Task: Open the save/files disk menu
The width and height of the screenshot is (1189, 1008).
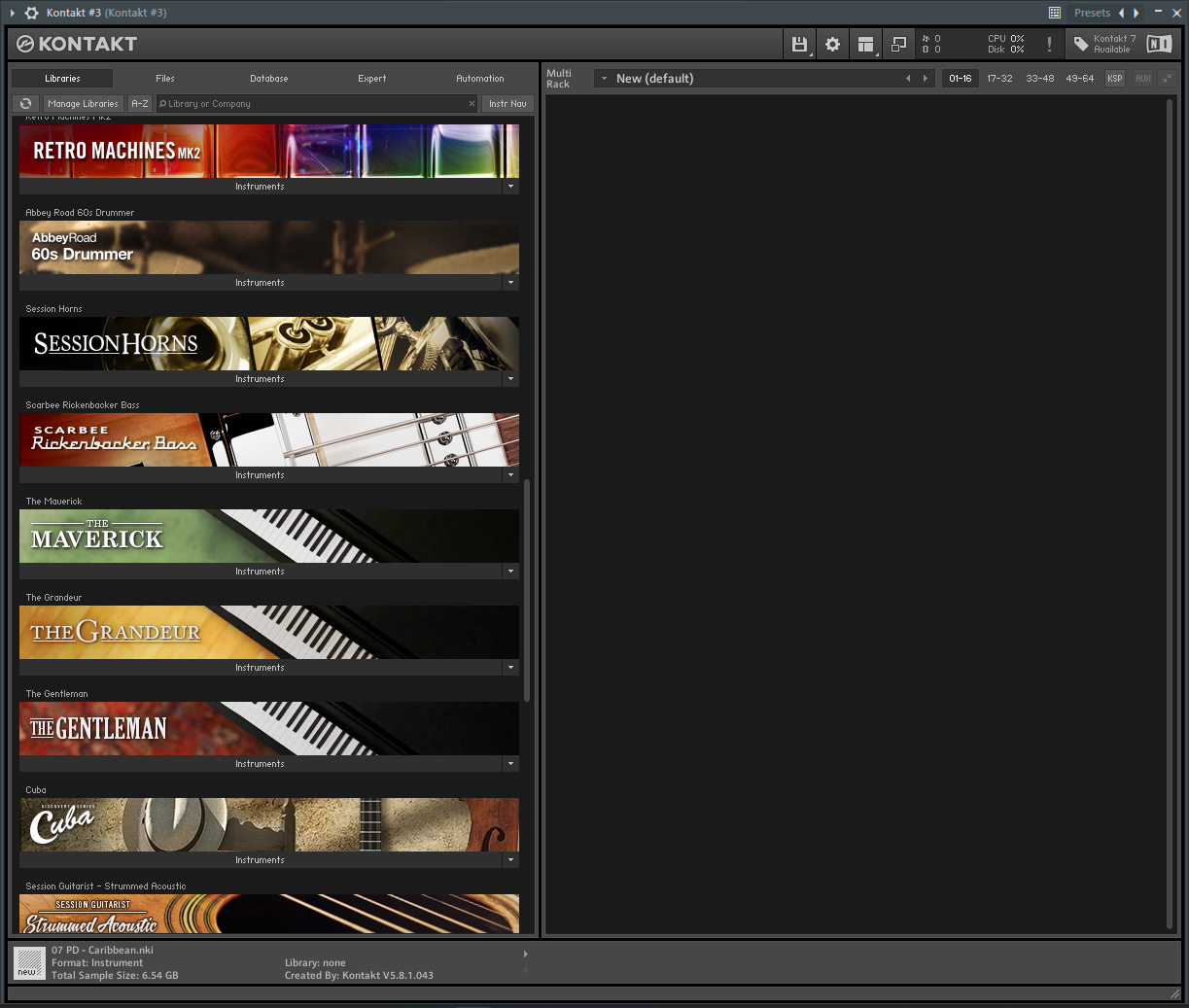Action: click(799, 44)
